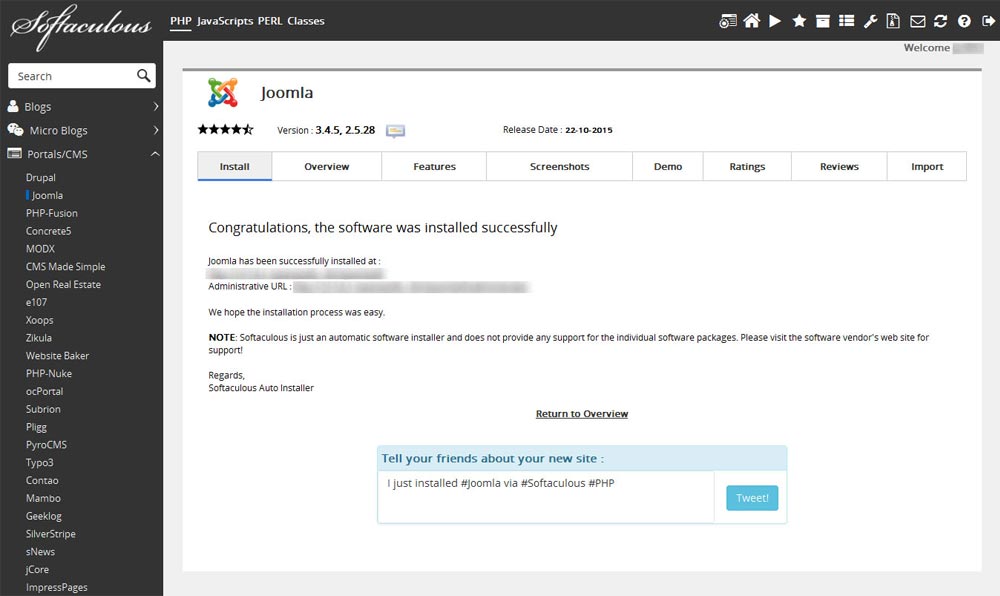Open e107 in the sidebar
Viewport: 1000px width, 596px height.
click(36, 302)
